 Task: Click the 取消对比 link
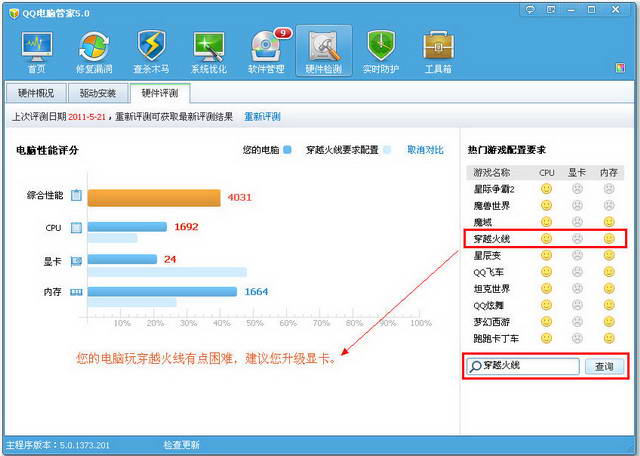click(425, 150)
